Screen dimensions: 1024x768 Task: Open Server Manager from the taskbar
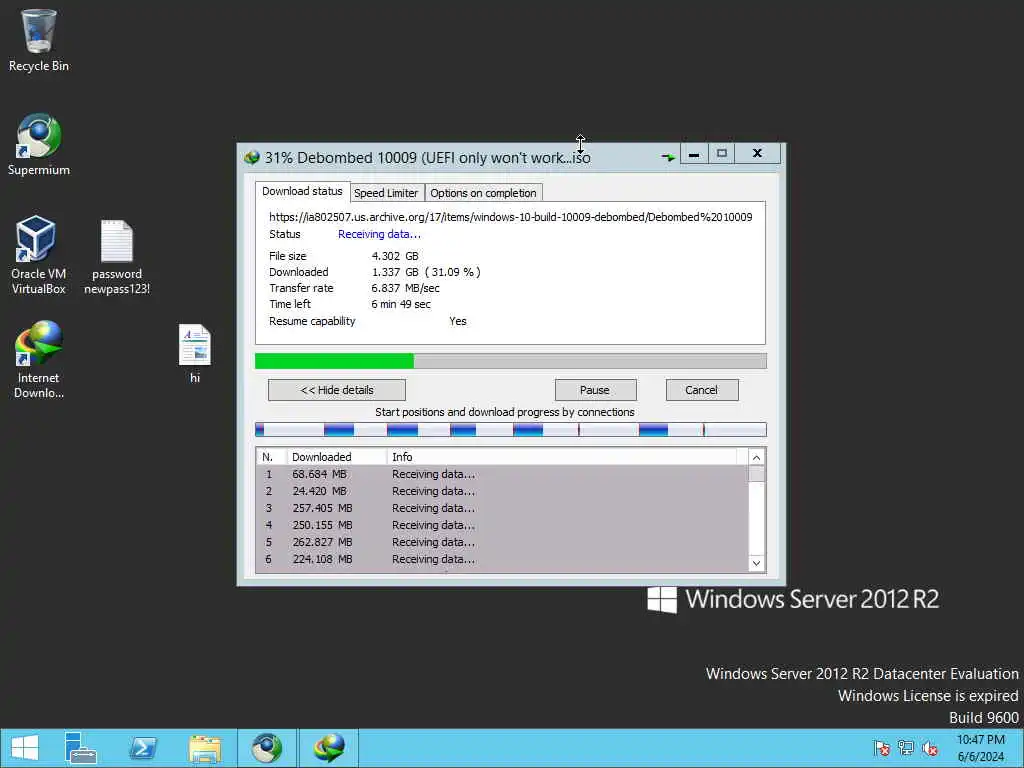(x=80, y=748)
